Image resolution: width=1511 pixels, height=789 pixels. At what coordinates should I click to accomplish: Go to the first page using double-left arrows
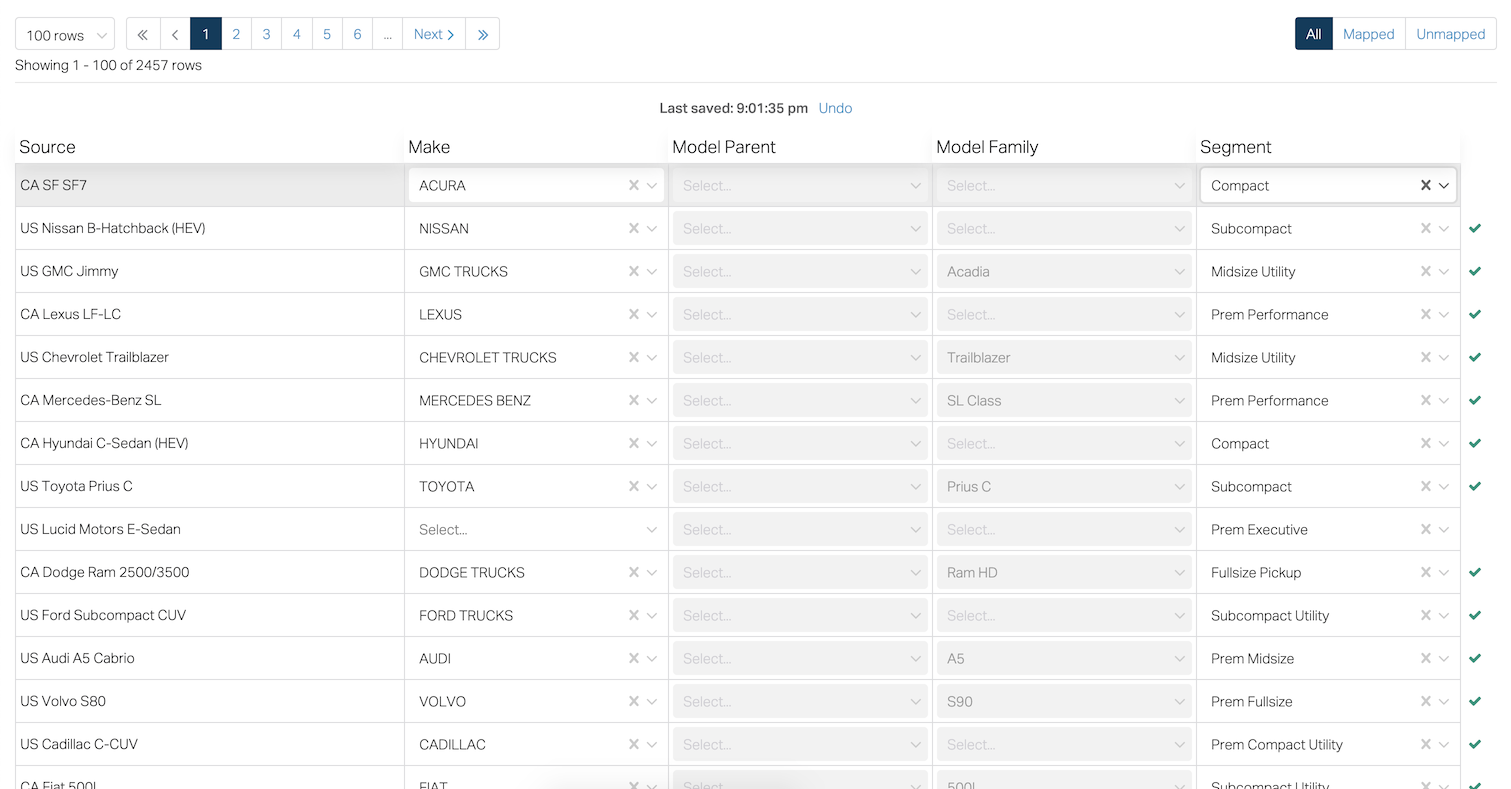tap(142, 34)
